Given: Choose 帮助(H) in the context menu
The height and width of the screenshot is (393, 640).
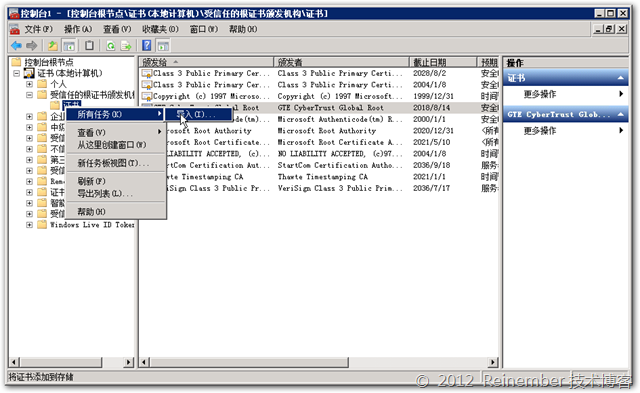Looking at the screenshot, I should point(116,212).
